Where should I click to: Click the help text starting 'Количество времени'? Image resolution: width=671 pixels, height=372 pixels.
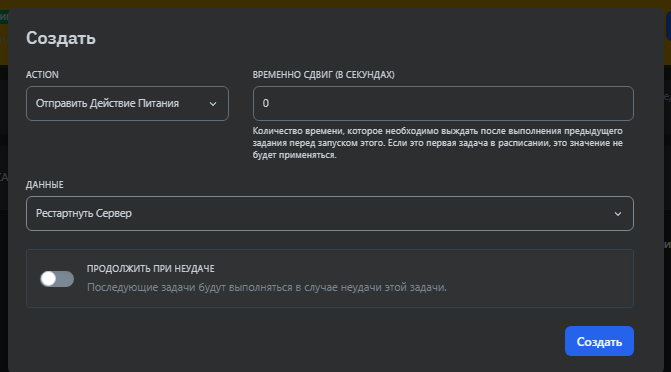[437, 143]
